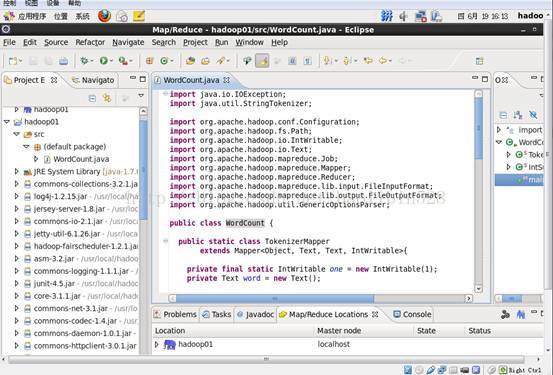Select commons-codec-1.4.jar in project tree
The width and height of the screenshot is (553, 375).
point(75,321)
